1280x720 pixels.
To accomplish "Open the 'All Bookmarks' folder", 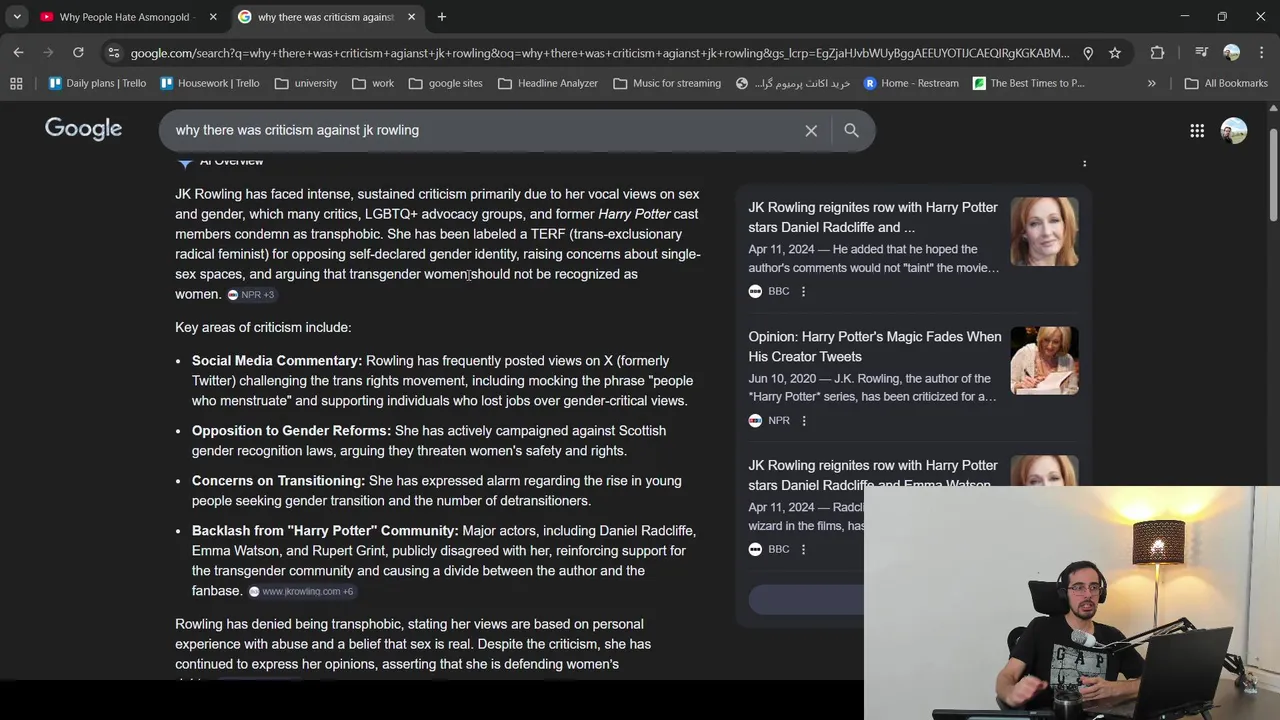I will 1226,83.
